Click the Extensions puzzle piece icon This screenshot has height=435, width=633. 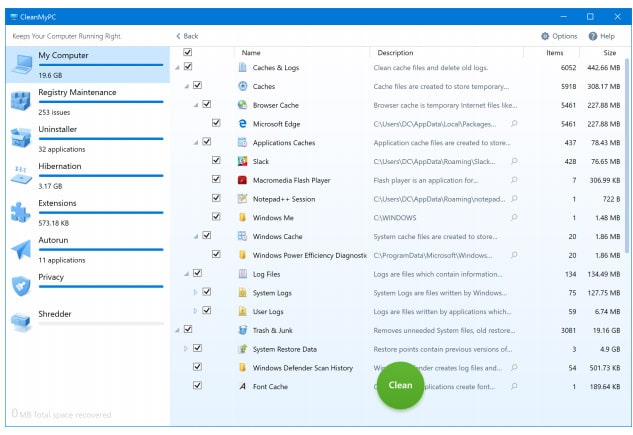[x=21, y=211]
